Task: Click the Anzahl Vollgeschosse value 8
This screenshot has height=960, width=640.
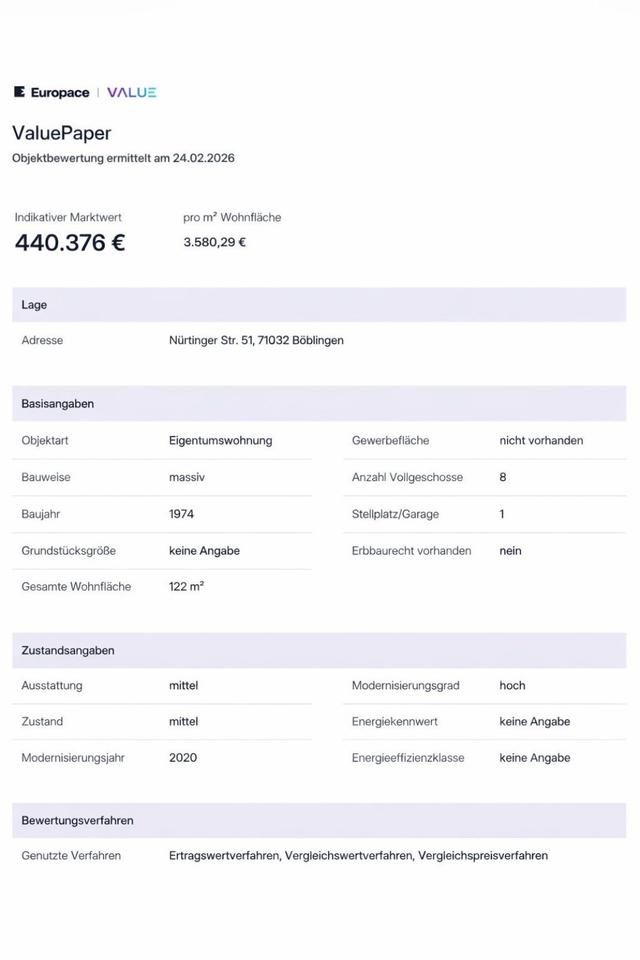Action: coord(503,477)
